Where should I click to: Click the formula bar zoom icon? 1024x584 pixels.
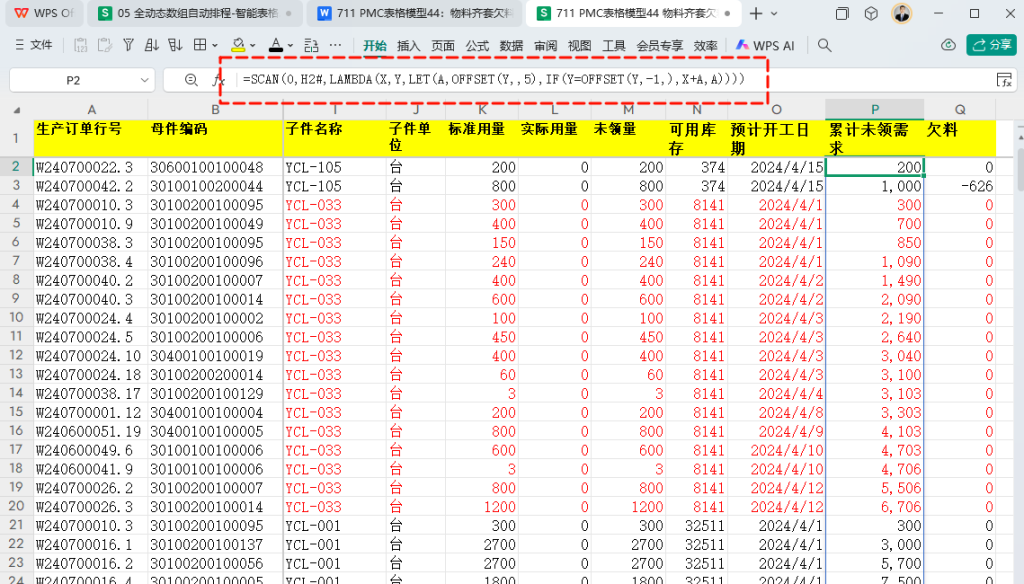tap(191, 80)
